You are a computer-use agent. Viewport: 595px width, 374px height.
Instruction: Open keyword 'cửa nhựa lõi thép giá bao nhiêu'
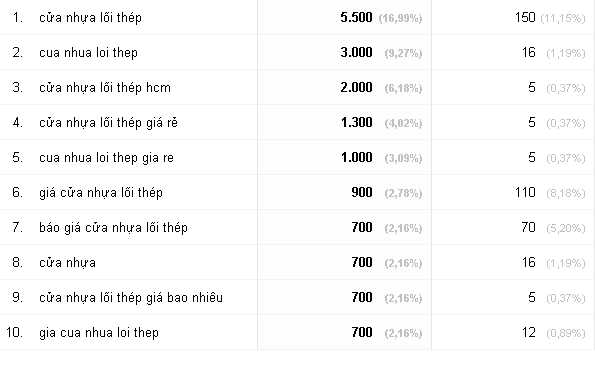pos(131,298)
